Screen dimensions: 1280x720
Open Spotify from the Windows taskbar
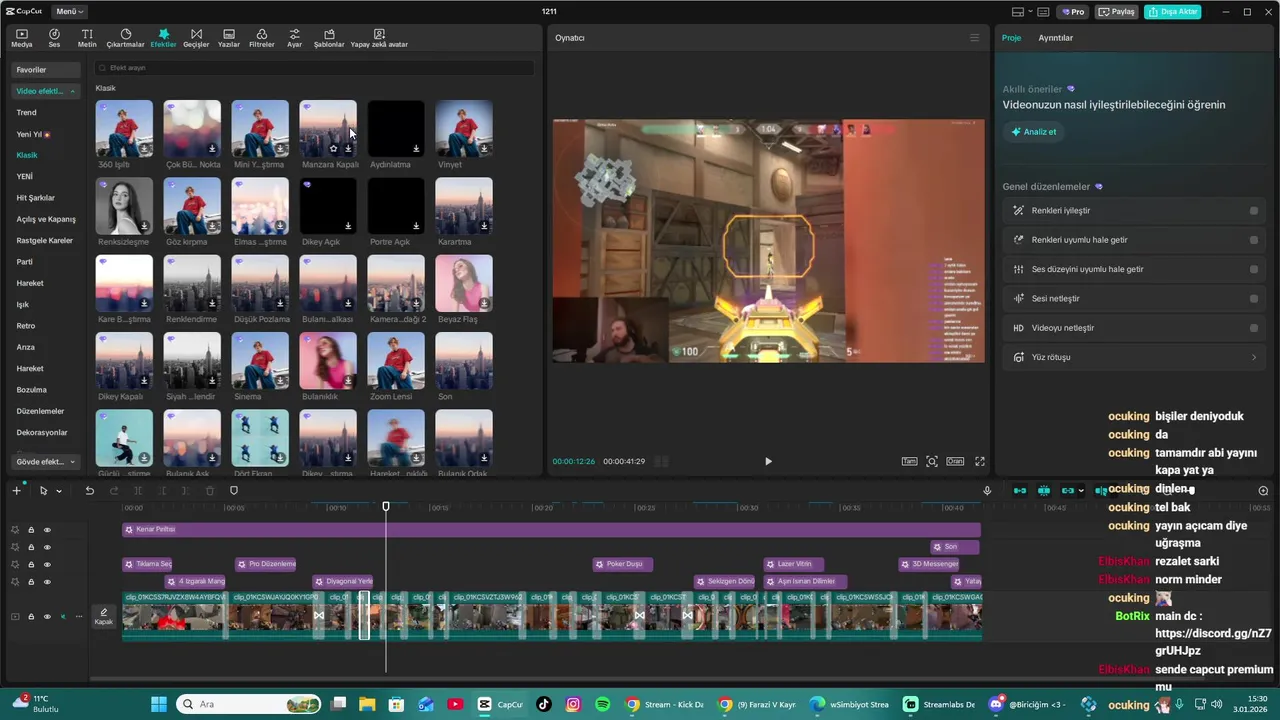tap(603, 704)
